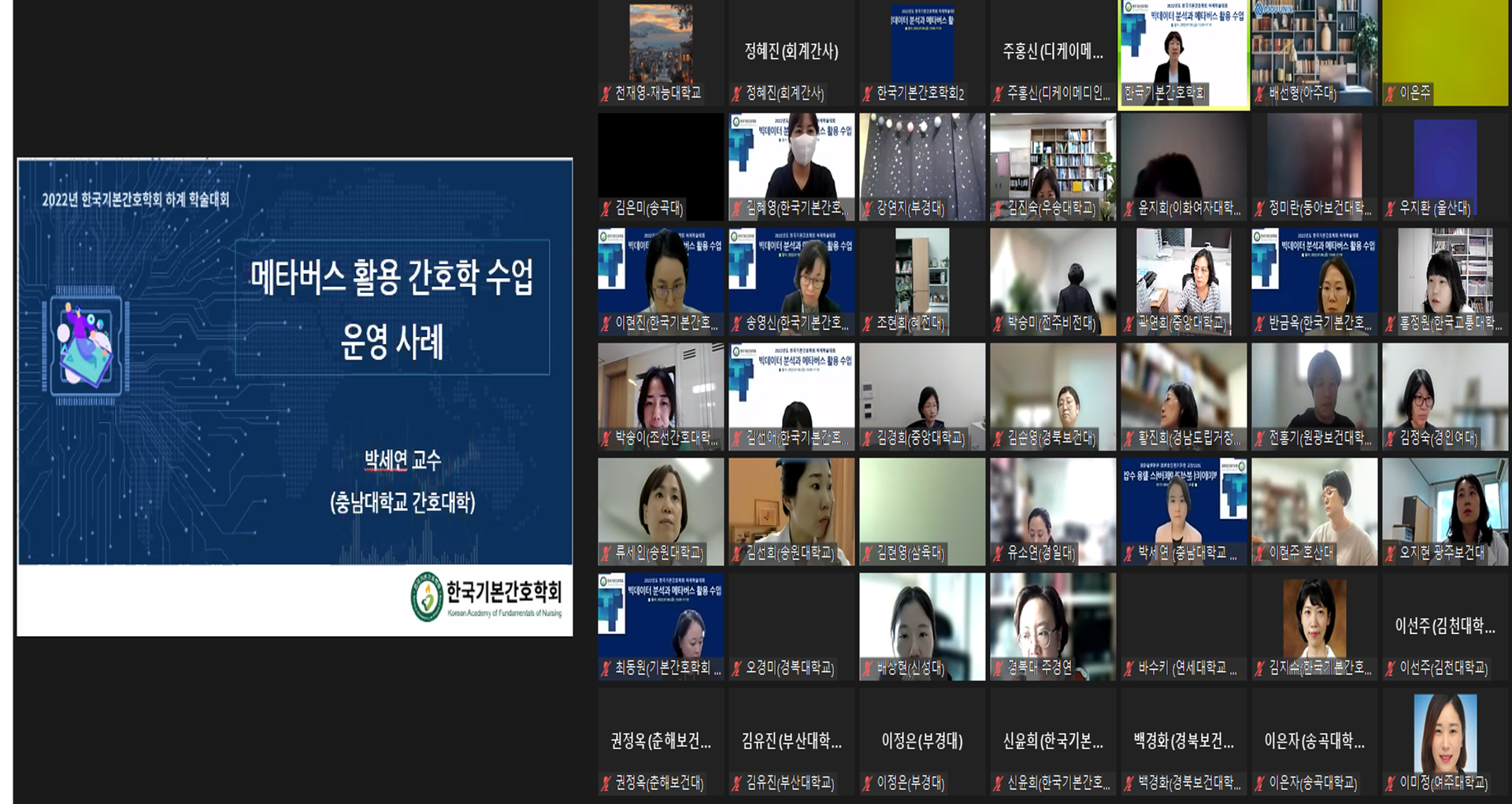Click muted mic icon beside 이미정(여주대학교)
The height and width of the screenshot is (804, 1512).
coord(1390,783)
